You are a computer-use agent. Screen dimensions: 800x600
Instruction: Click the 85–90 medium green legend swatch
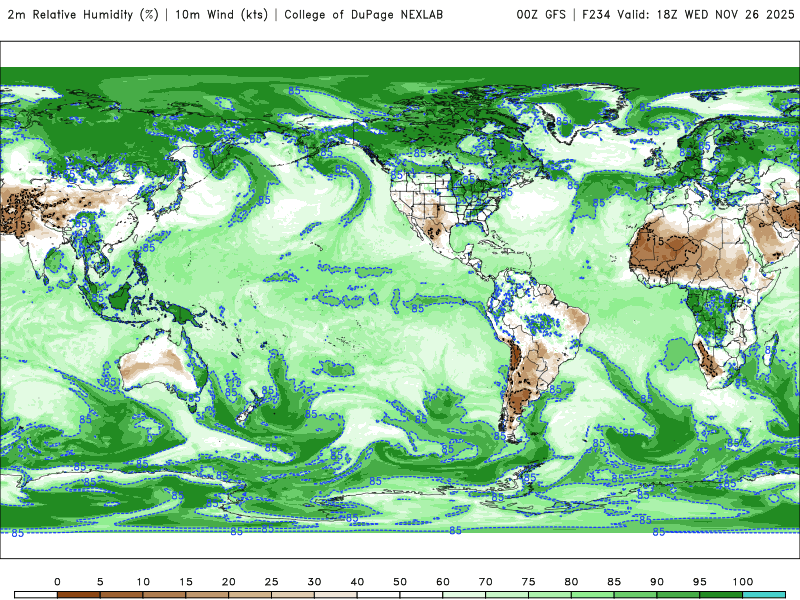point(636,595)
